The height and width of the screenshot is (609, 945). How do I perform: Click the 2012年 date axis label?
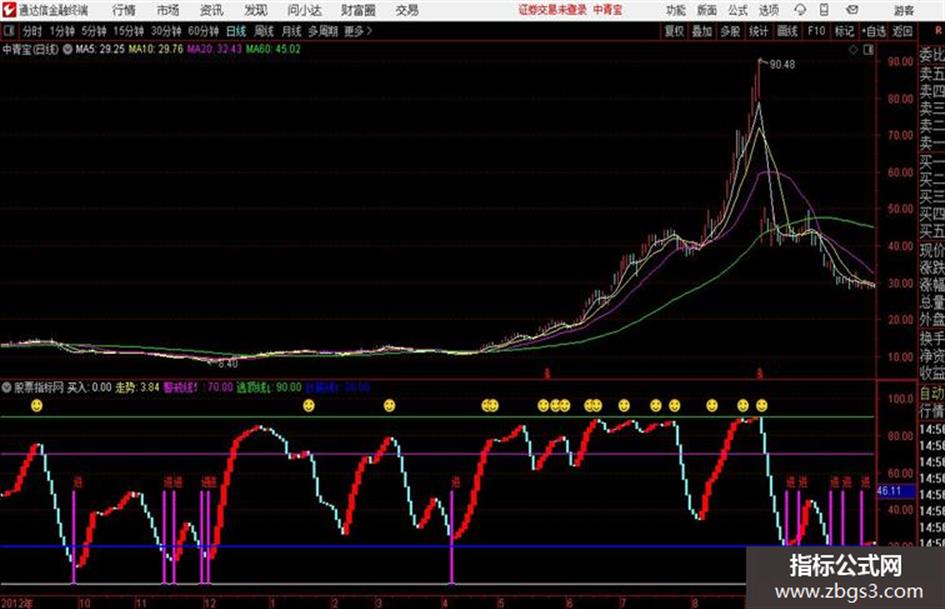coord(17,603)
